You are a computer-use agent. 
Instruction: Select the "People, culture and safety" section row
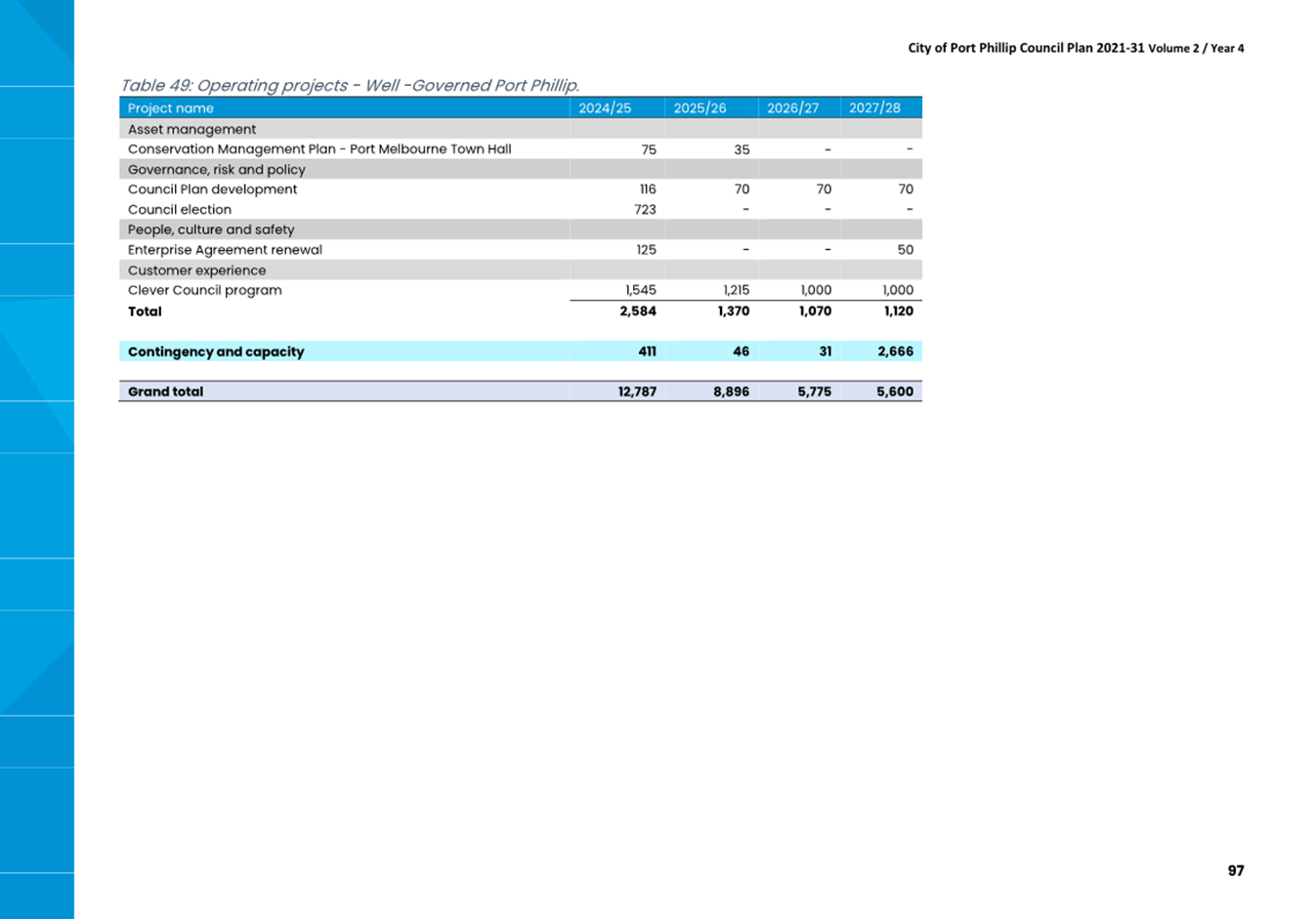521,230
